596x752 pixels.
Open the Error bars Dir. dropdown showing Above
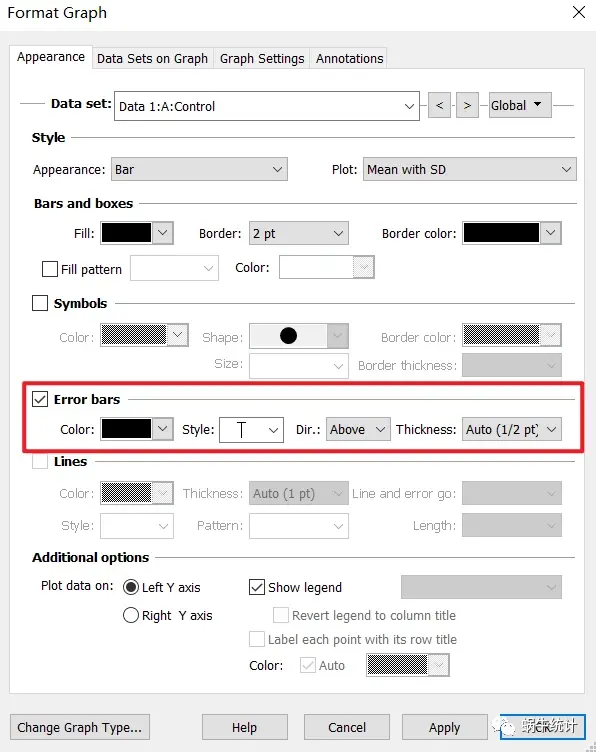click(x=358, y=429)
